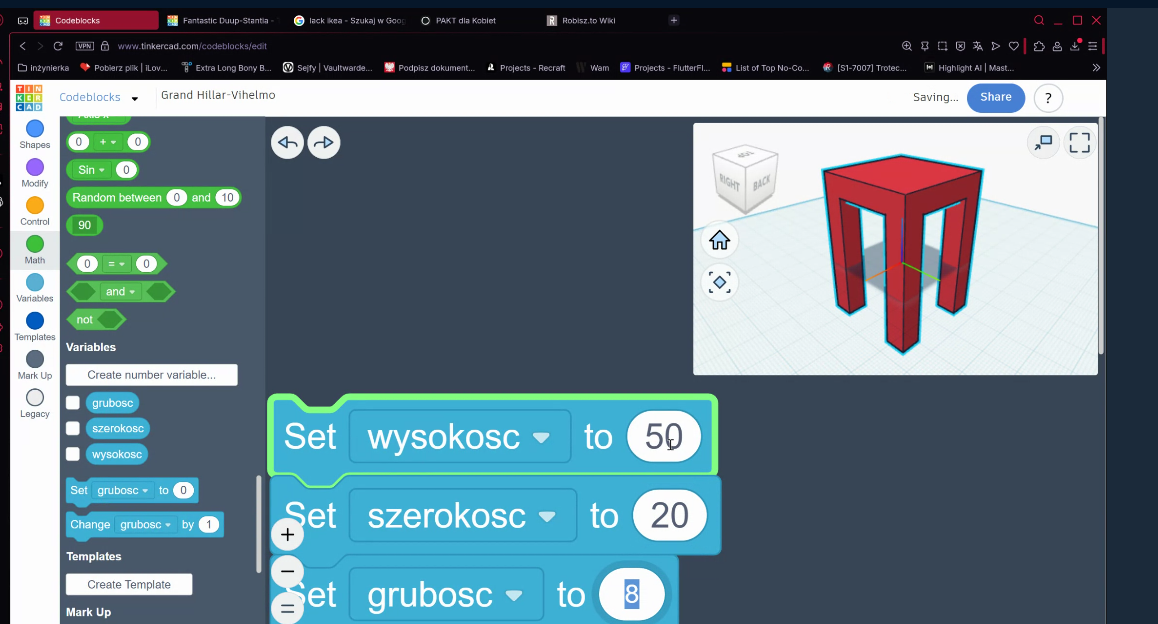Zoom in the workspace with plus

click(287, 535)
